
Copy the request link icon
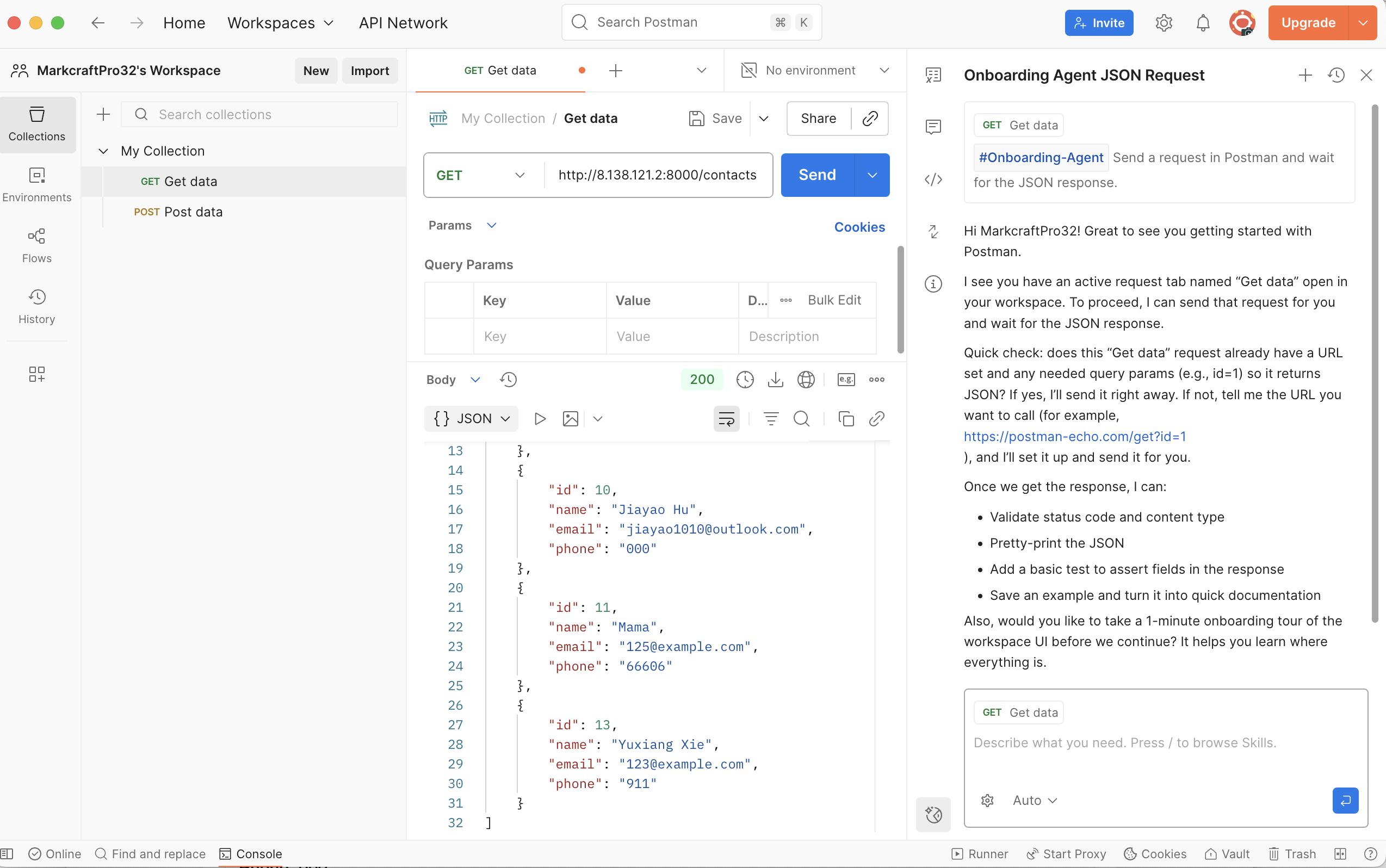870,118
